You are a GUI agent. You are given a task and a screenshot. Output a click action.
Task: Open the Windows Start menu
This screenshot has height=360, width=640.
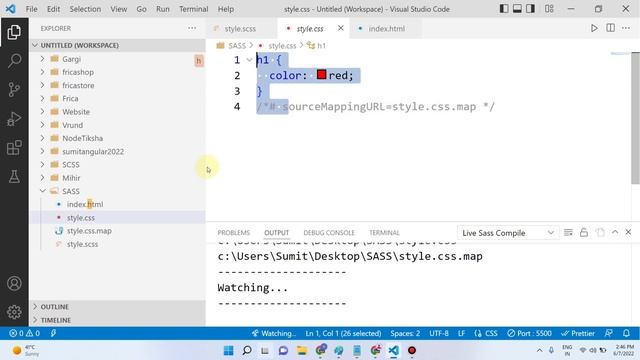tap(229, 350)
